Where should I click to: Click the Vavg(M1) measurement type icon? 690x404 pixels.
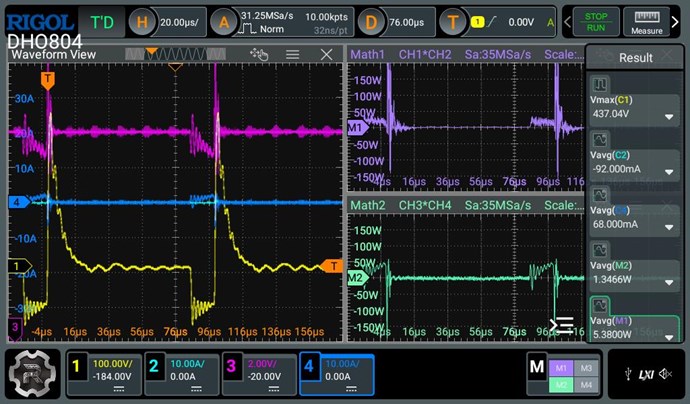(x=600, y=305)
